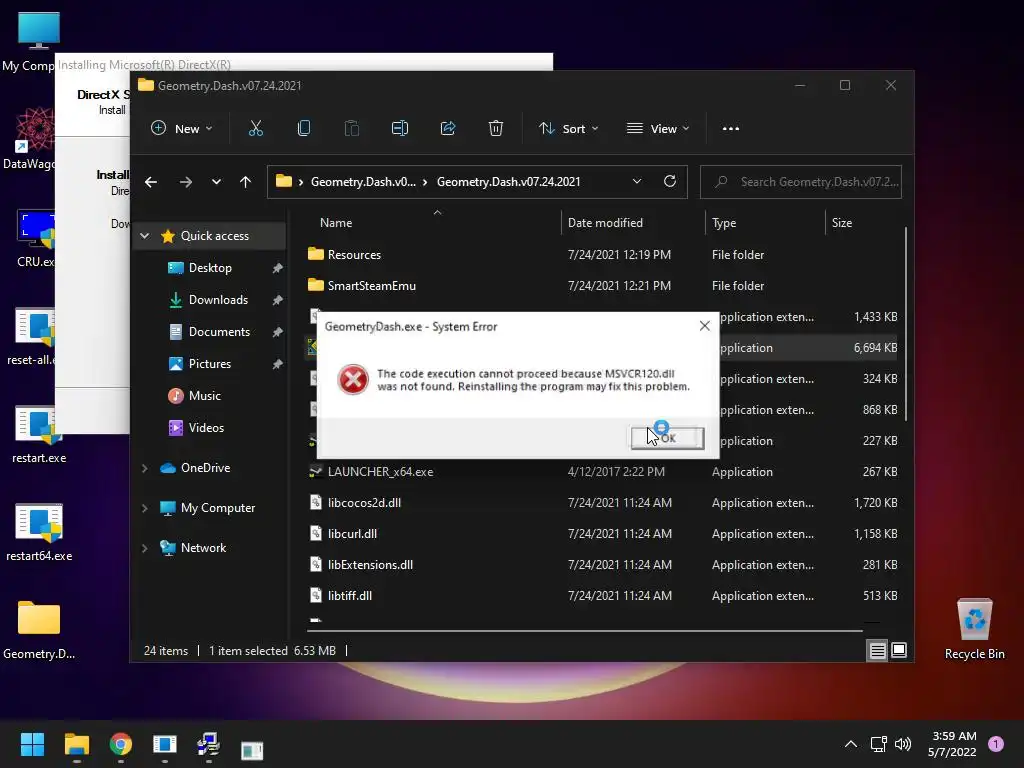
Task: Click the volume speaker tray icon
Action: [903, 744]
